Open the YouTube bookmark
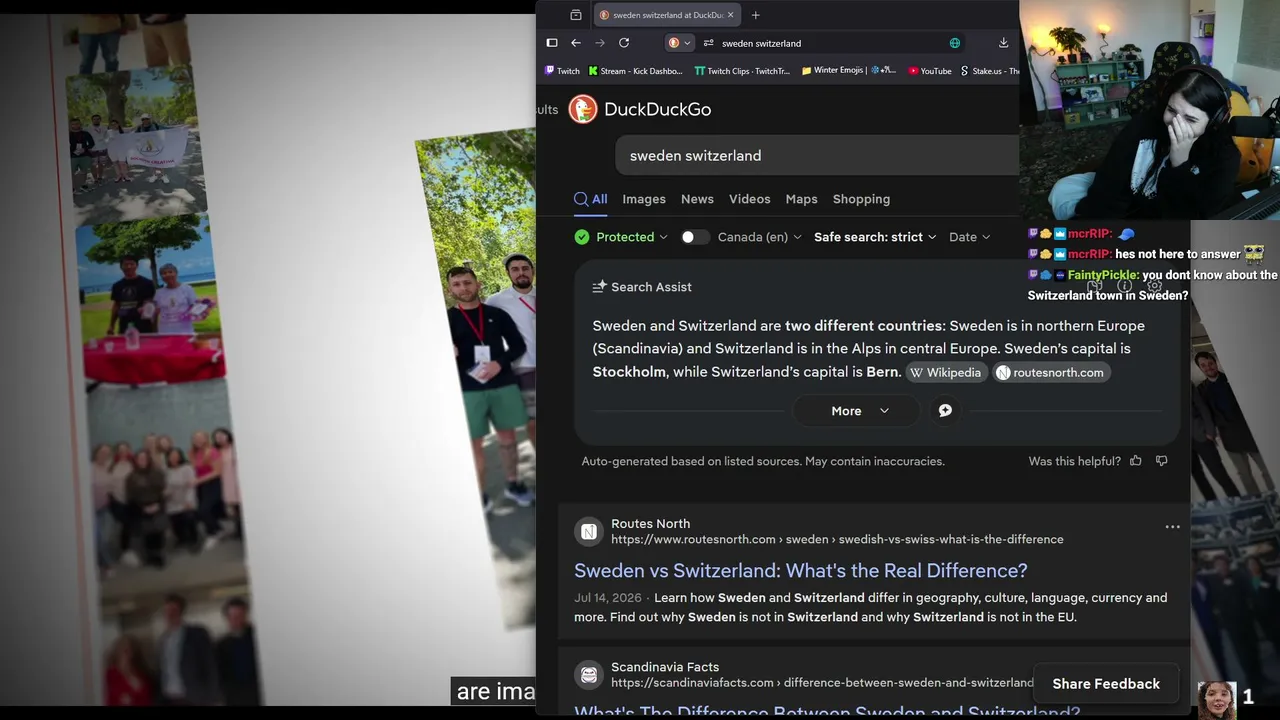 (x=930, y=71)
